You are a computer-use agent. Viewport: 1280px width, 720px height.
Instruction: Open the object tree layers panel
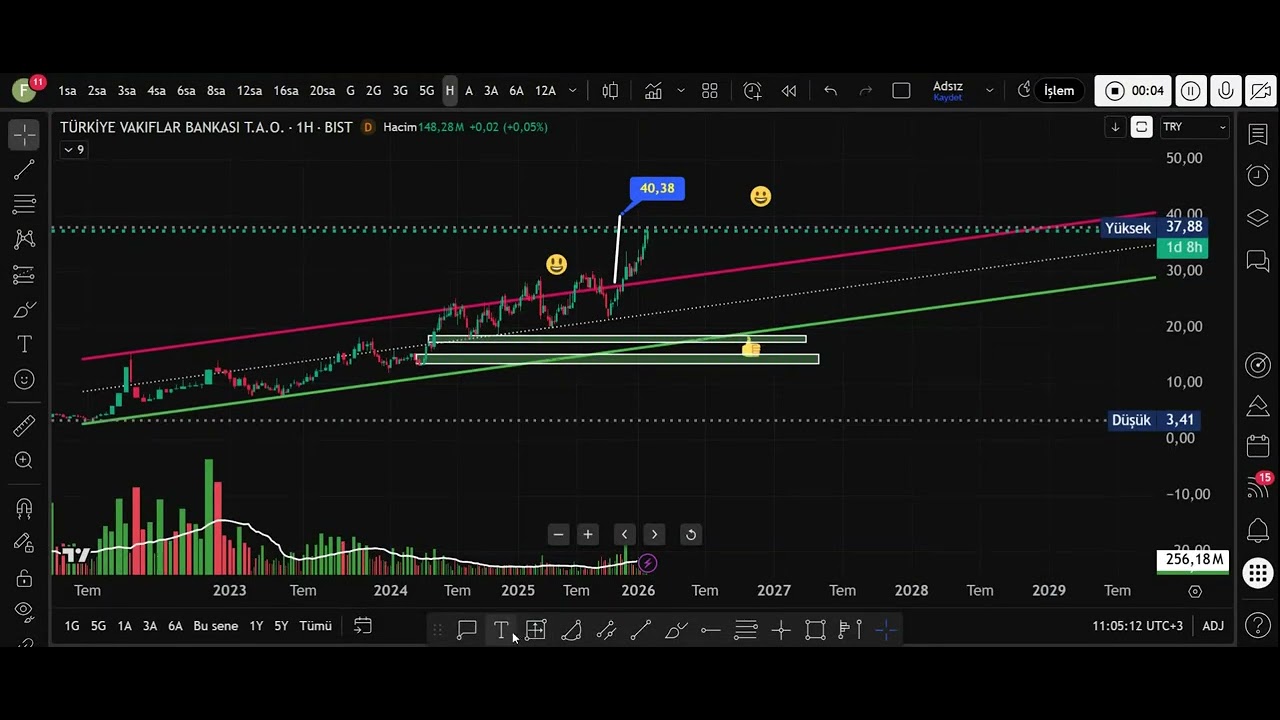coord(1258,218)
